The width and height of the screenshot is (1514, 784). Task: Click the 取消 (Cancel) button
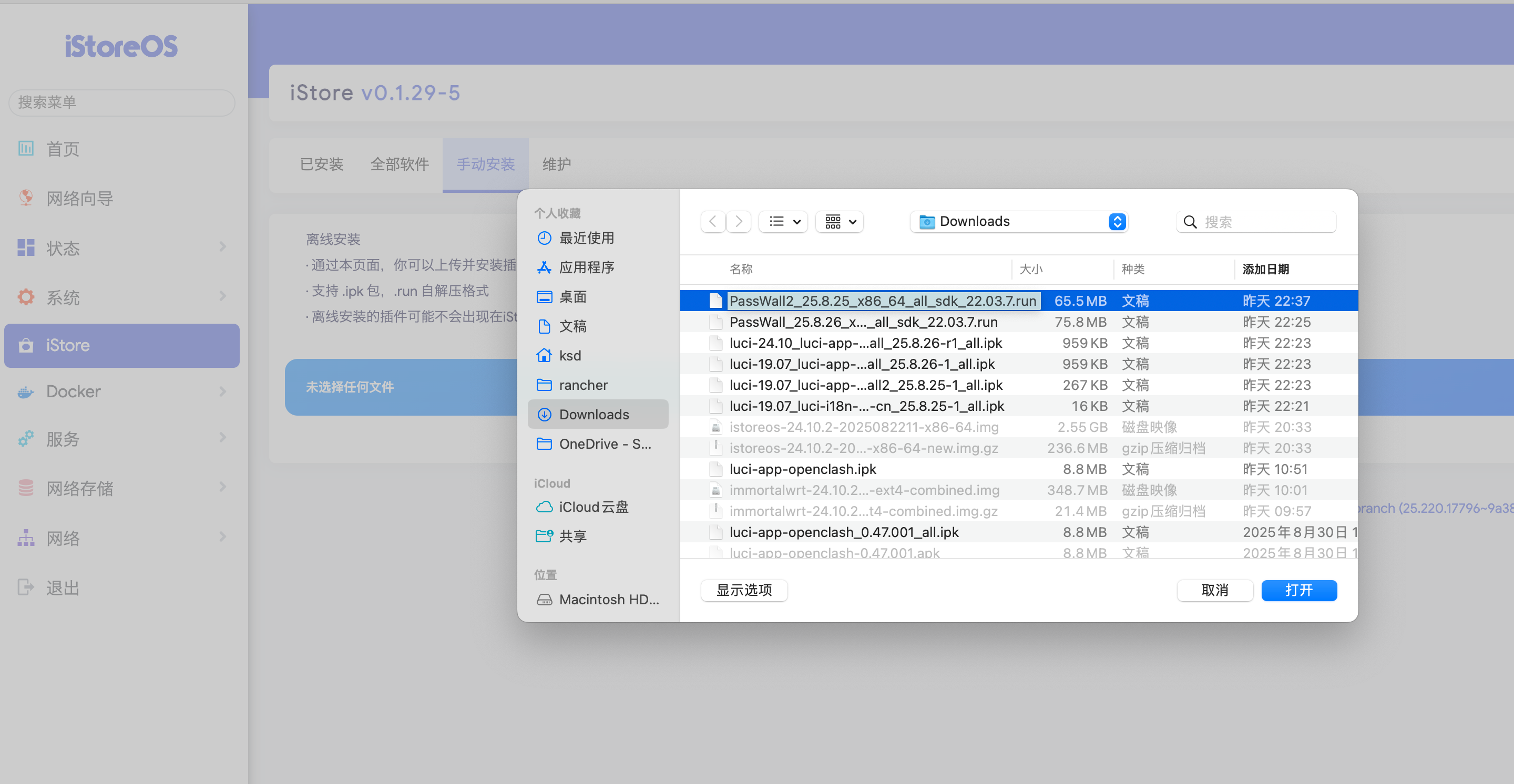[1214, 590]
